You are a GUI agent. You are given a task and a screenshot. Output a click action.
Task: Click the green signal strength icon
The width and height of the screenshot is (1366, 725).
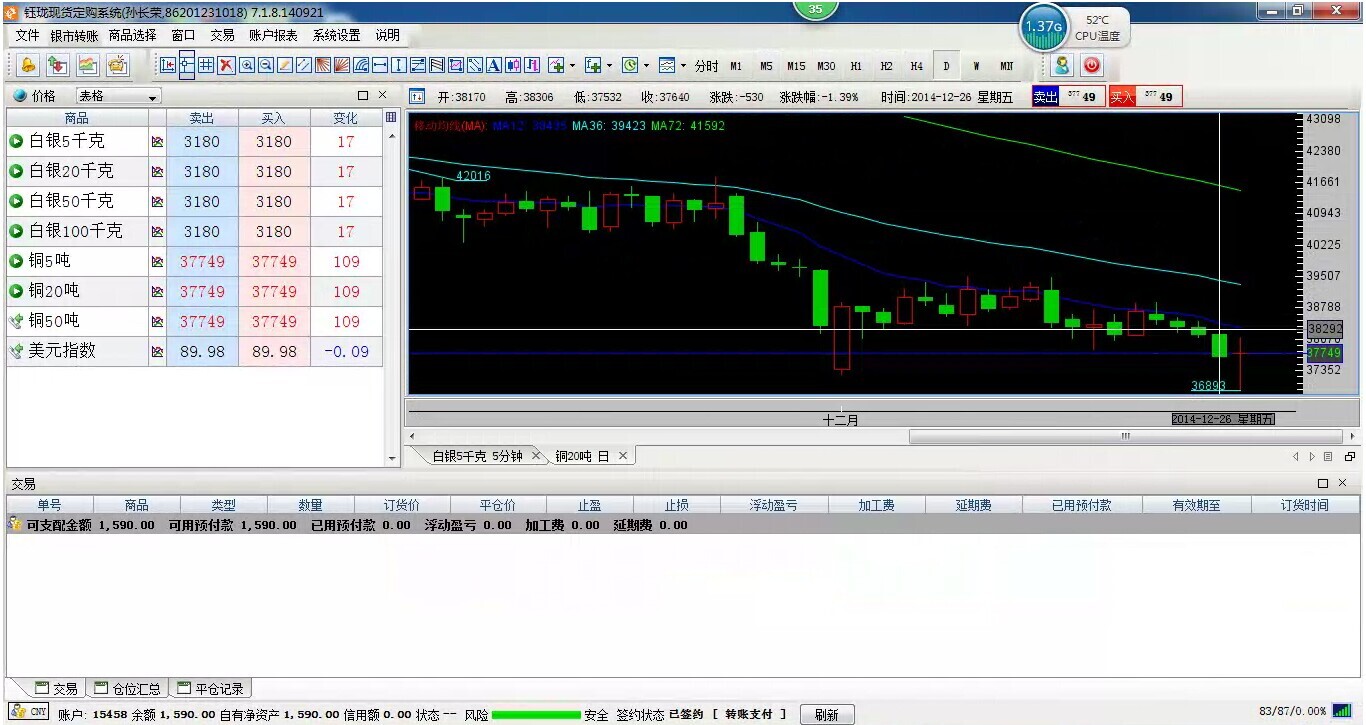pyautogui.click(x=1343, y=711)
